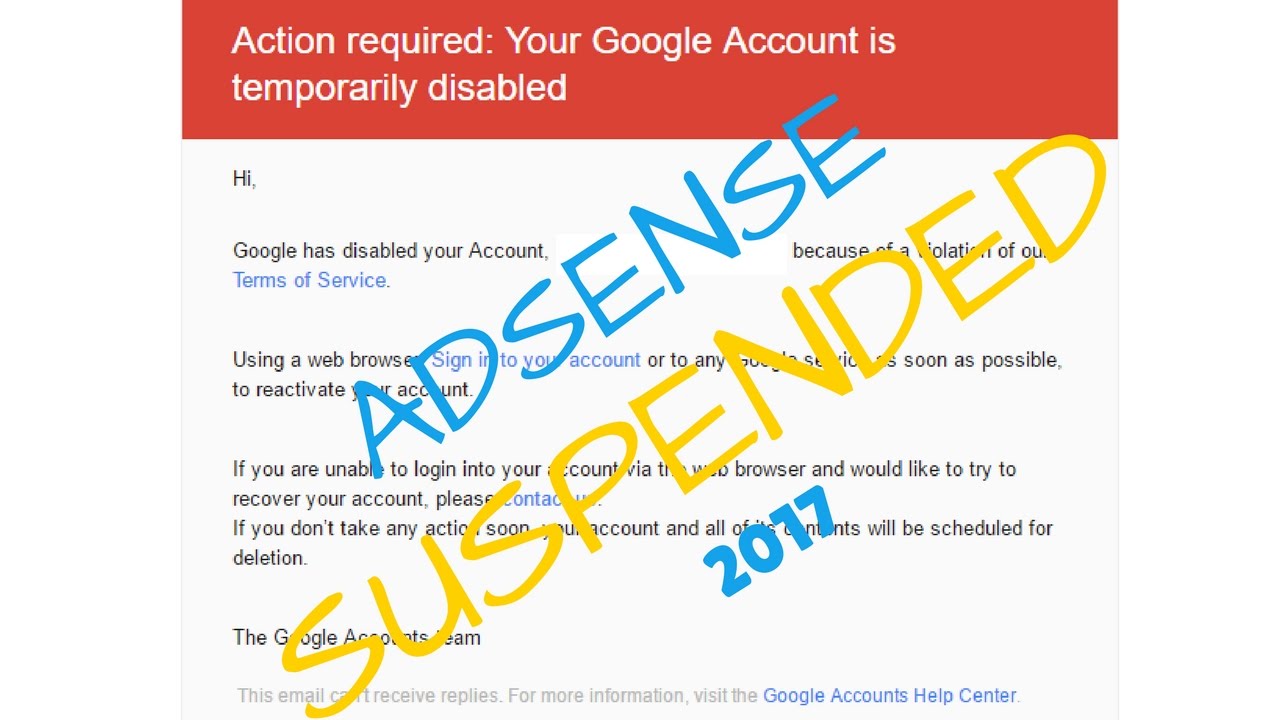
Task: Follow the 'contact us' link
Action: pyautogui.click(x=549, y=499)
